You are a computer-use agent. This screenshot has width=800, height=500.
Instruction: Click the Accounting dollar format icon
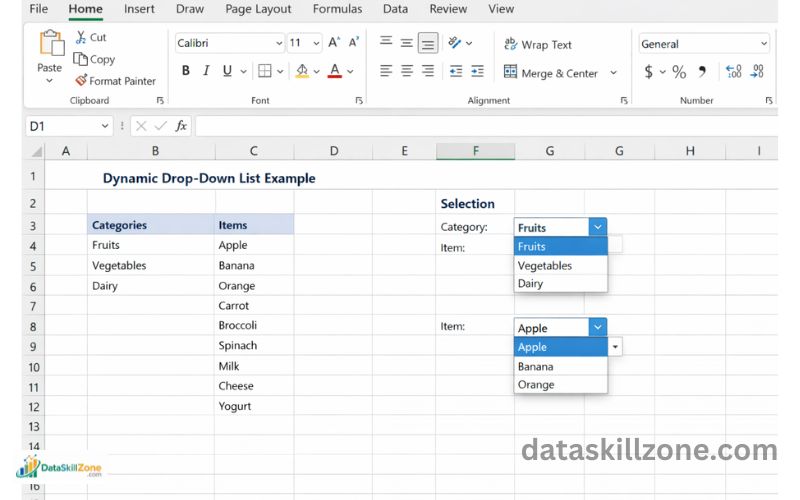pos(648,71)
